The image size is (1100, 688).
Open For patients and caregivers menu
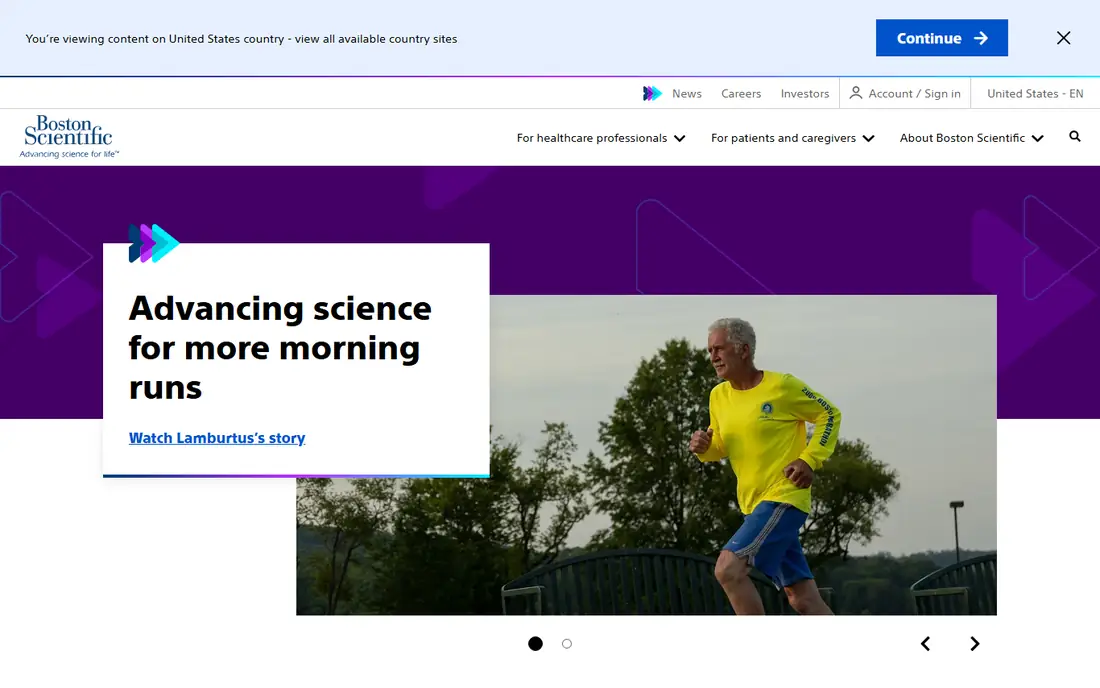point(792,138)
